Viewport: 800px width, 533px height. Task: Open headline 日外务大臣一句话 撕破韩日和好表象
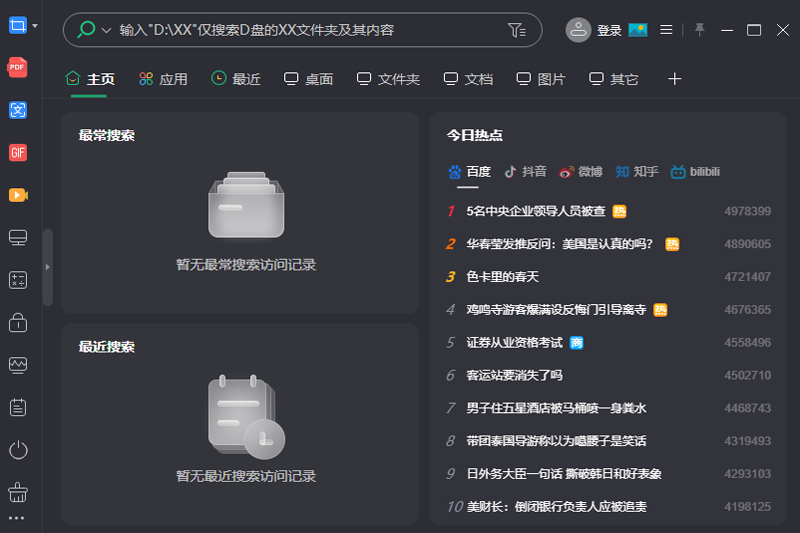coord(564,474)
